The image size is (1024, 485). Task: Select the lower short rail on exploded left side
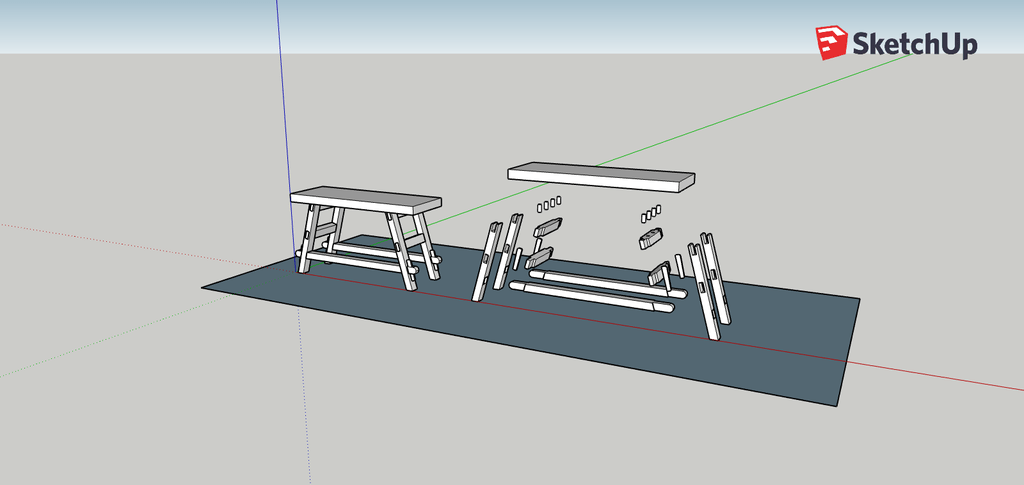pyautogui.click(x=539, y=257)
